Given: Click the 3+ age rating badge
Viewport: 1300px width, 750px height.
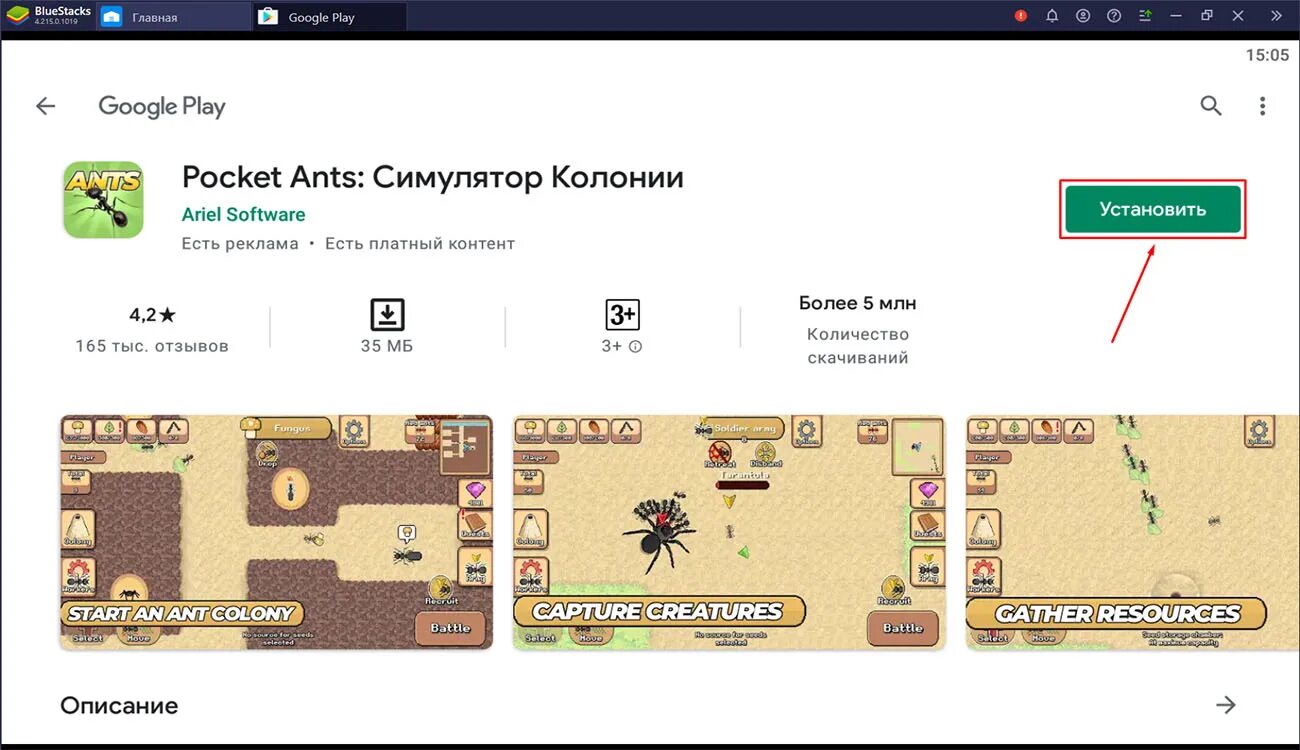Looking at the screenshot, I should point(622,314).
